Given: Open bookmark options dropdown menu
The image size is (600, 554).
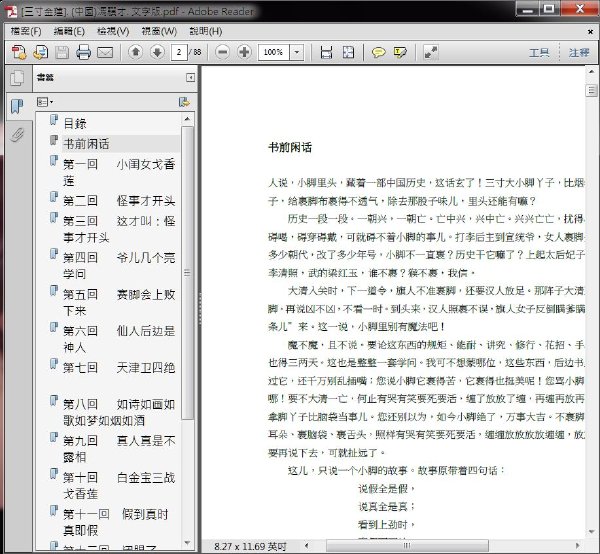Looking at the screenshot, I should tap(45, 102).
